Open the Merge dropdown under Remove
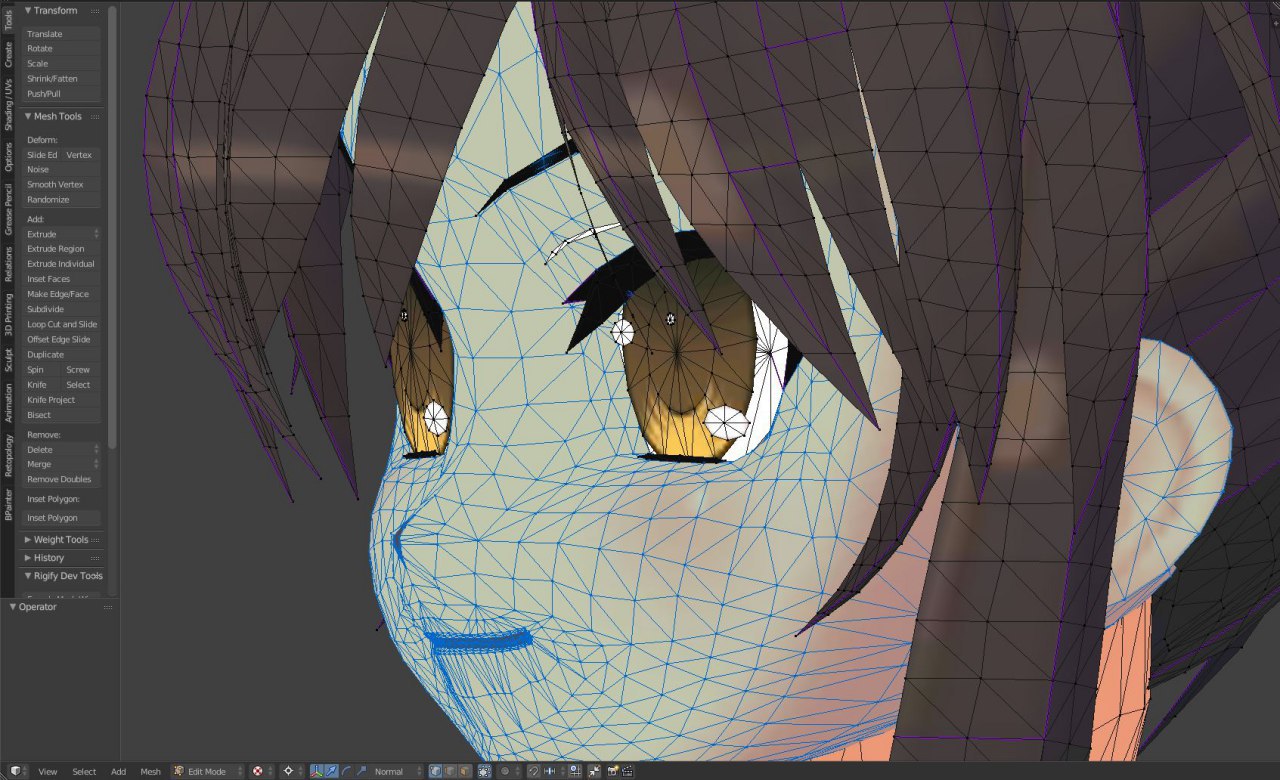Screen dimensions: 1280x780 (x=62, y=464)
